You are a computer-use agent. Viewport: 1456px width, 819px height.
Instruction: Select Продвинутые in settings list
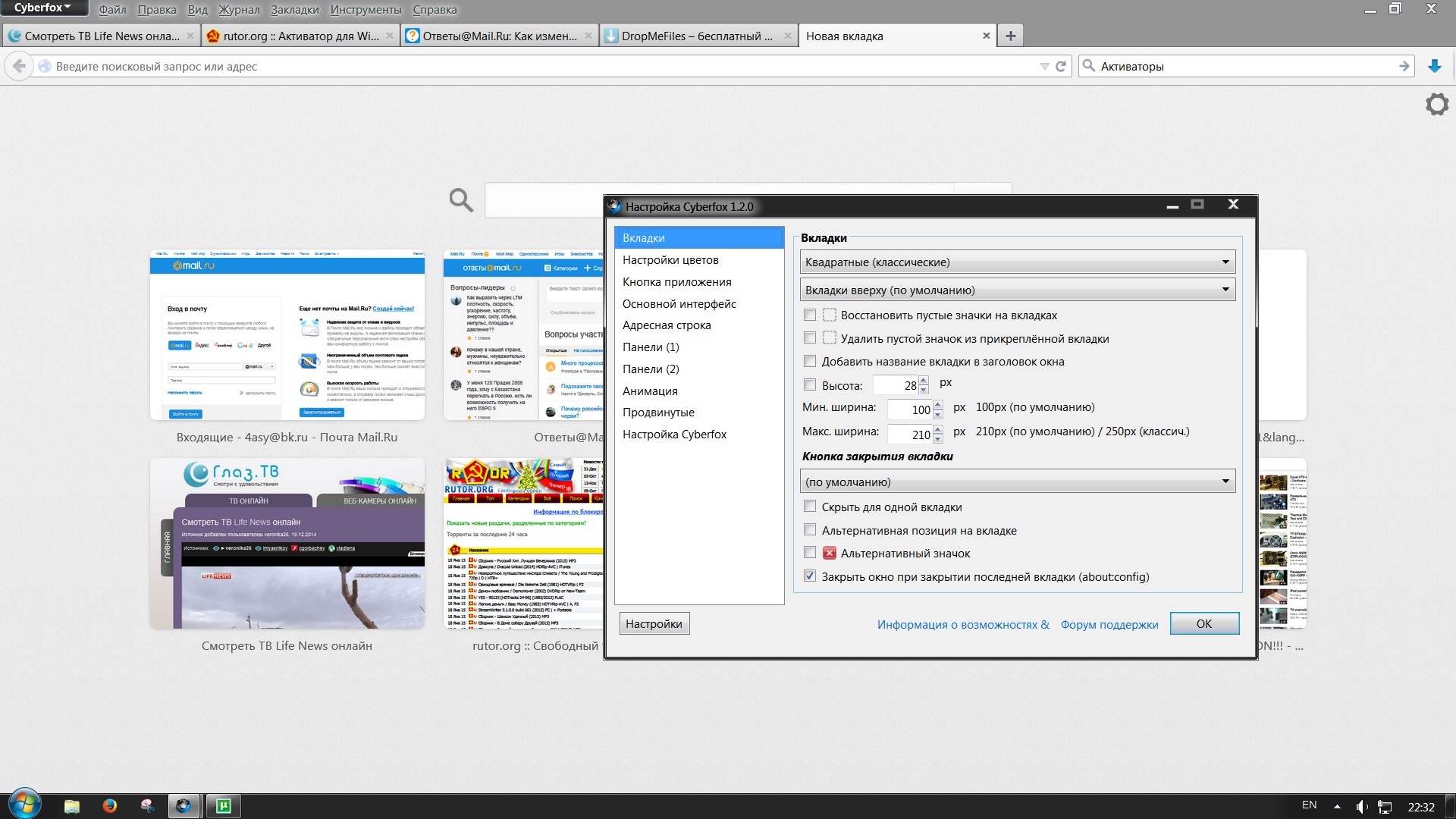tap(699, 413)
